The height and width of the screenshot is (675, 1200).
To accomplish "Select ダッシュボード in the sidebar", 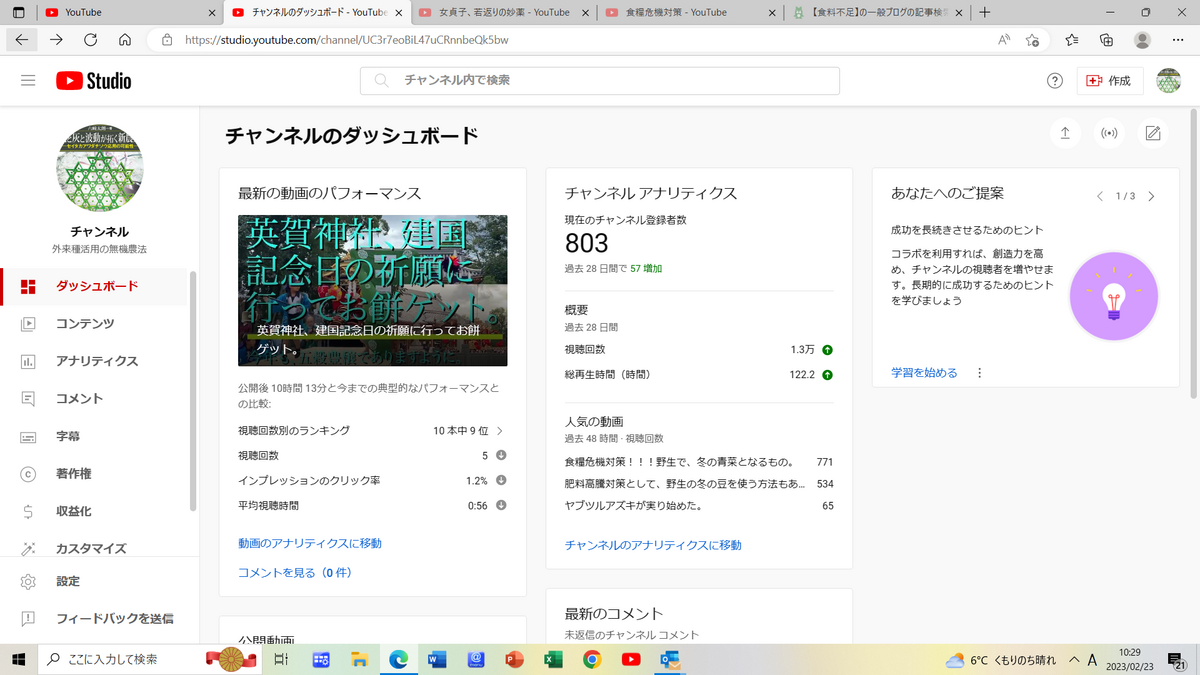I will (94, 286).
